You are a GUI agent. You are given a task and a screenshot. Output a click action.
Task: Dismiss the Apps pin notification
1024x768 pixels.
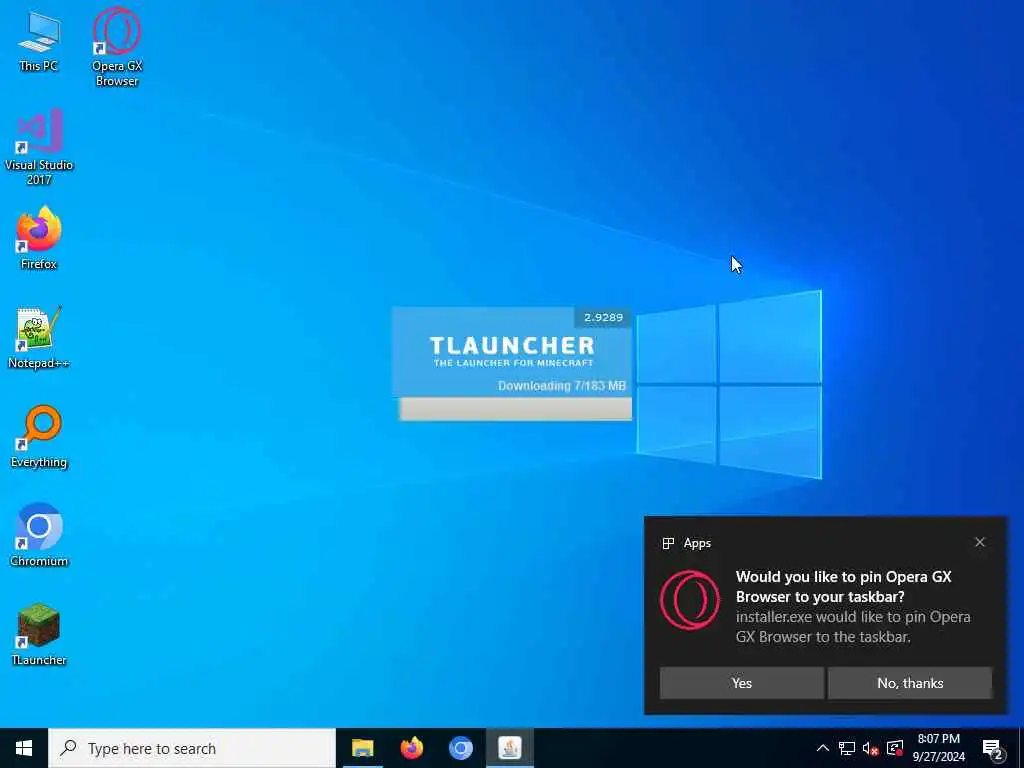[x=980, y=543]
